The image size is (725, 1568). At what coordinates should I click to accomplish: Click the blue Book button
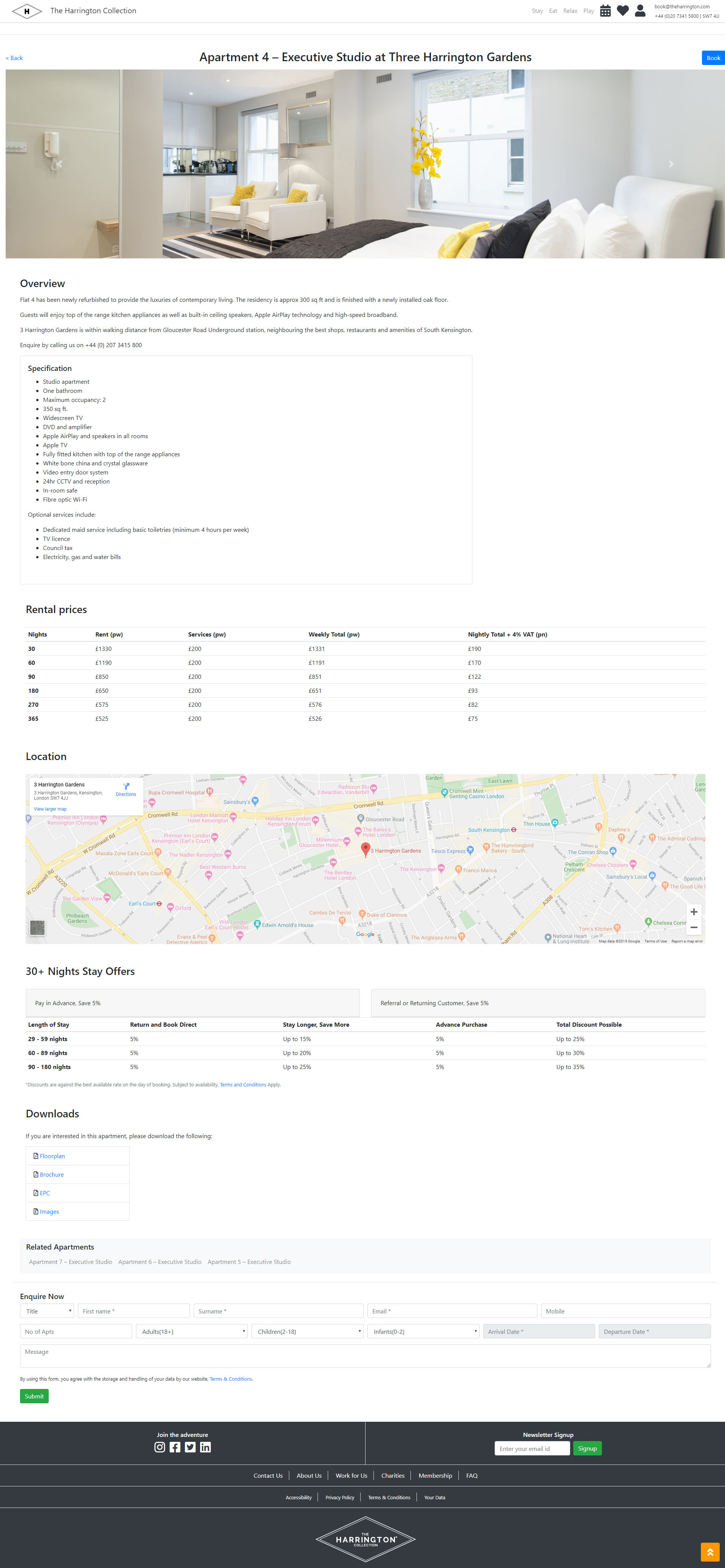713,58
